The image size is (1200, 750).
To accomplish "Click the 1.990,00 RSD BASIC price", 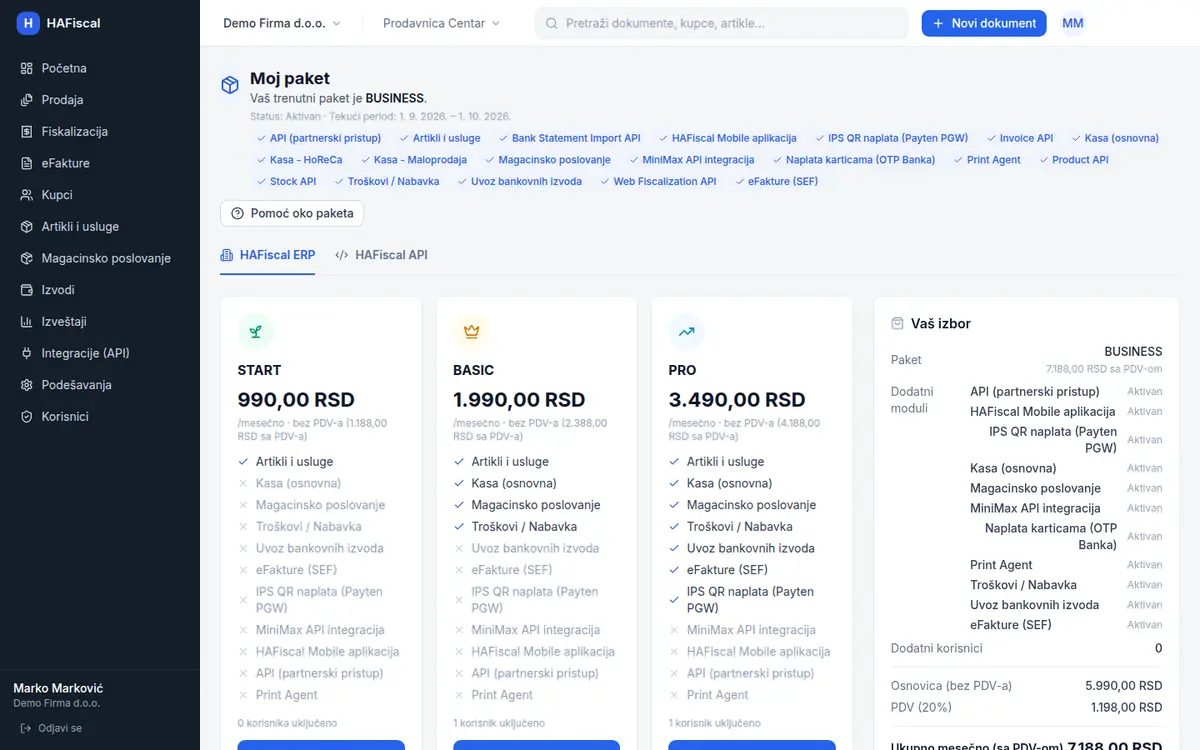I will click(x=519, y=400).
